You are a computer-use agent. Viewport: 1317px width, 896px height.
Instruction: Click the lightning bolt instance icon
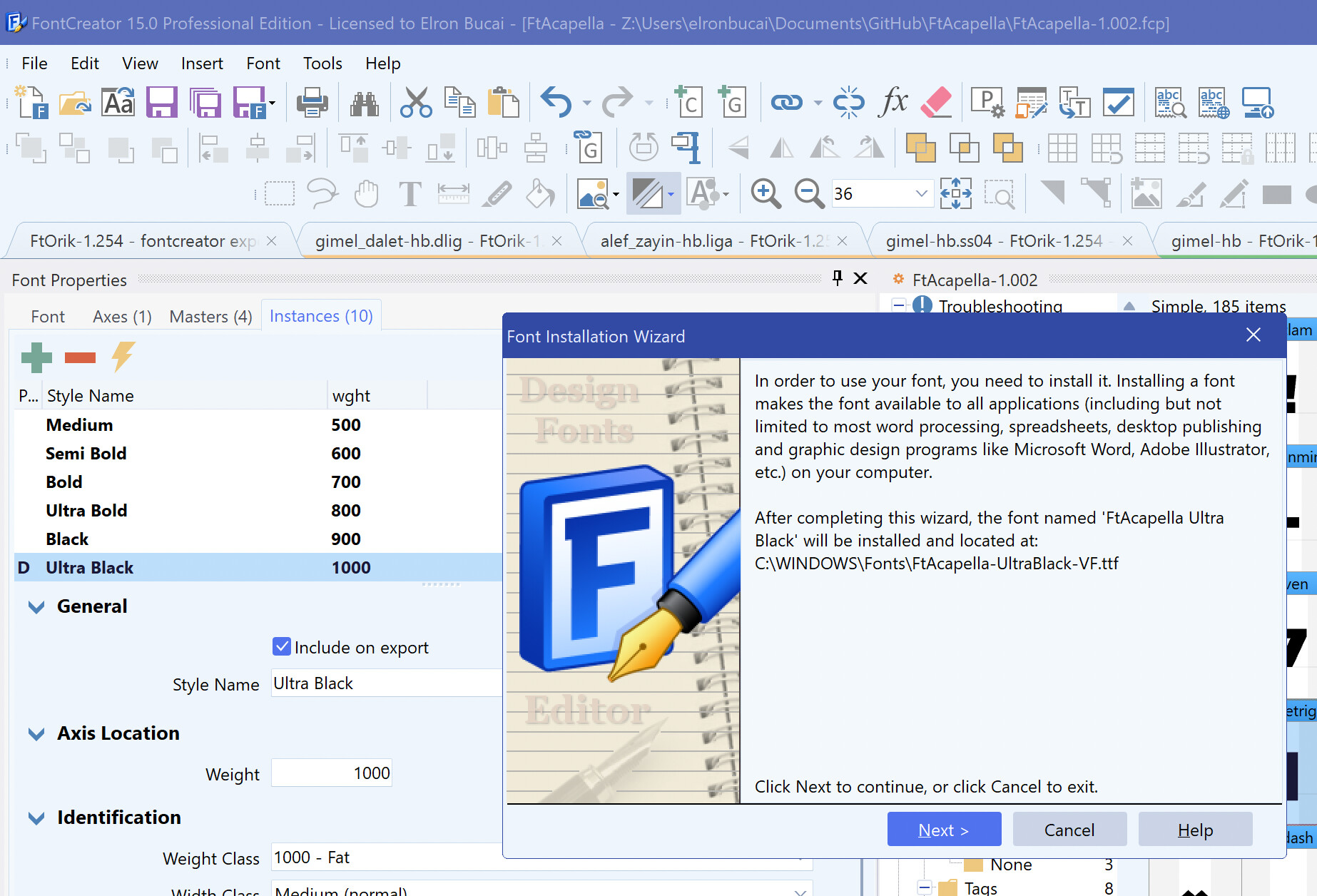click(123, 357)
